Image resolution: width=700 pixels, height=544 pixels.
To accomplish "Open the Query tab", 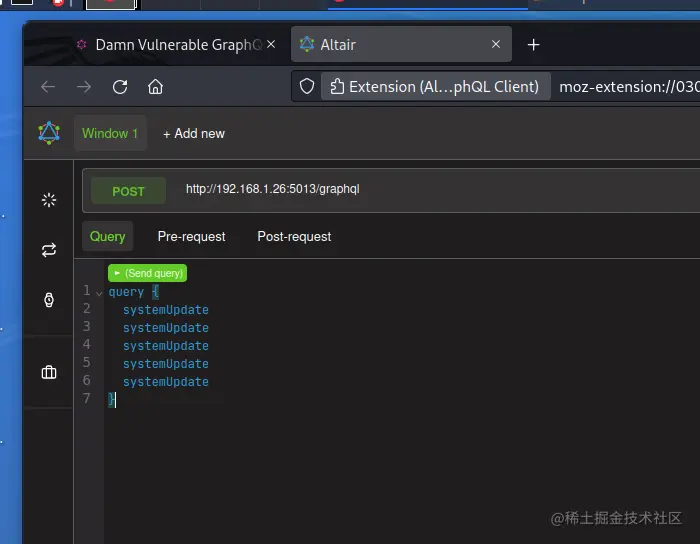I will 108,236.
